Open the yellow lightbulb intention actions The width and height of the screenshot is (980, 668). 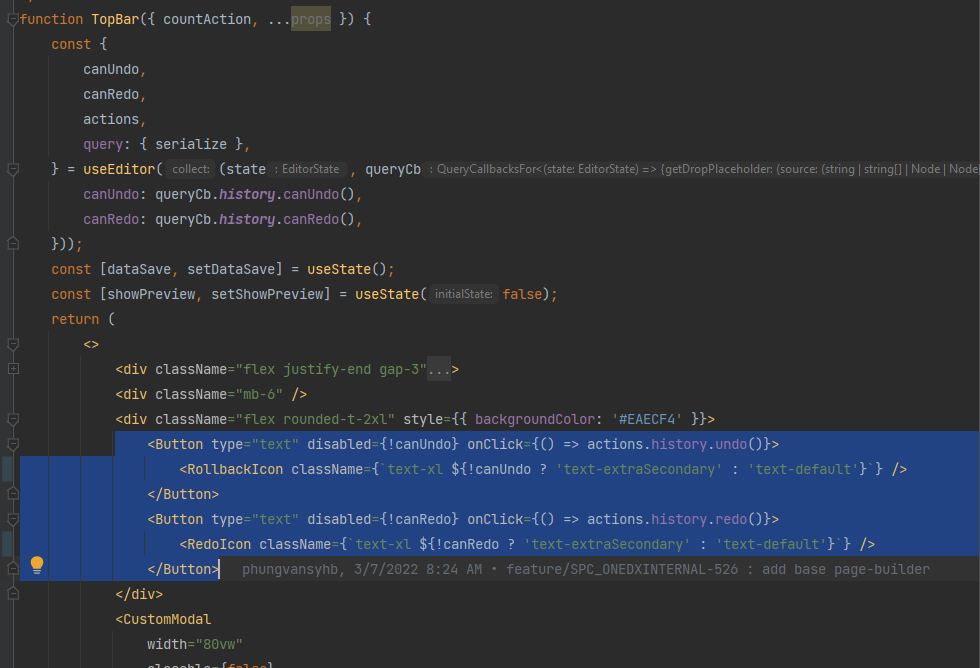click(37, 565)
